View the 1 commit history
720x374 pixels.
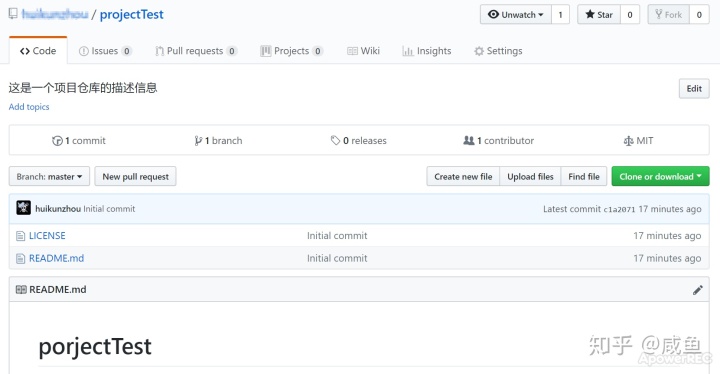(x=79, y=141)
